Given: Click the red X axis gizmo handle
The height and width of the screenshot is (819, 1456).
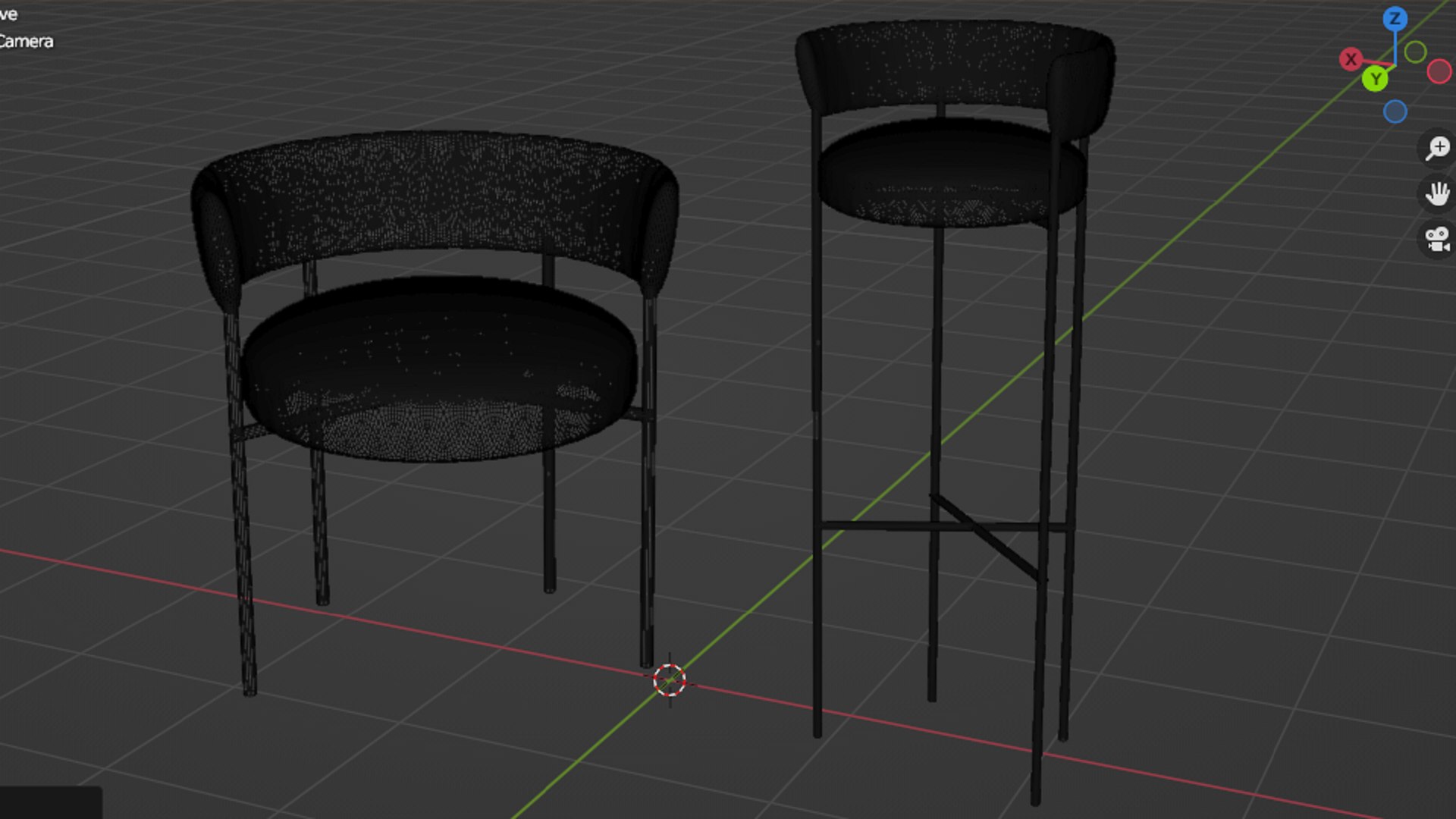Looking at the screenshot, I should click(1351, 59).
